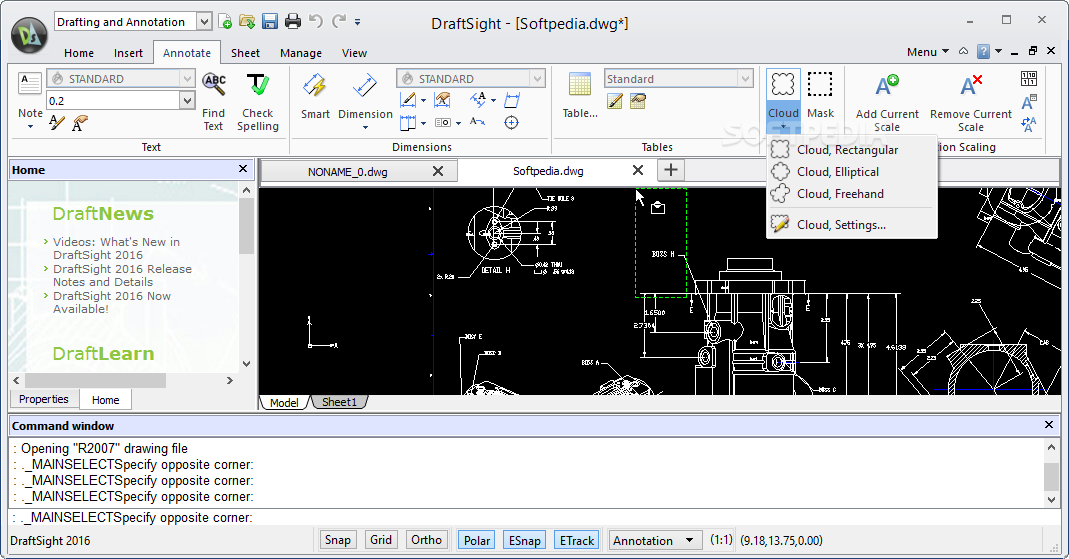Toggle Grid display in status bar
The image size is (1069, 559).
pyautogui.click(x=380, y=540)
